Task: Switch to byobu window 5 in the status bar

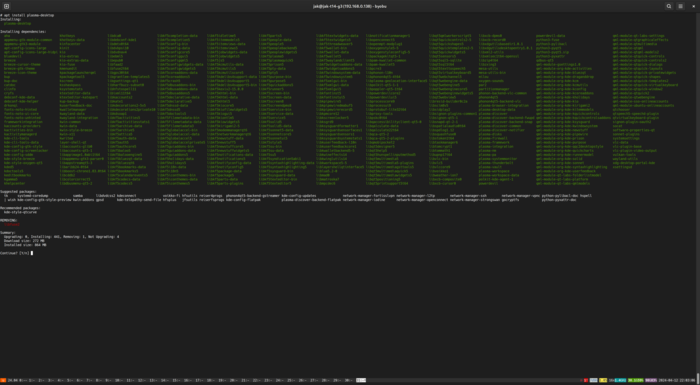Action: coord(70,381)
